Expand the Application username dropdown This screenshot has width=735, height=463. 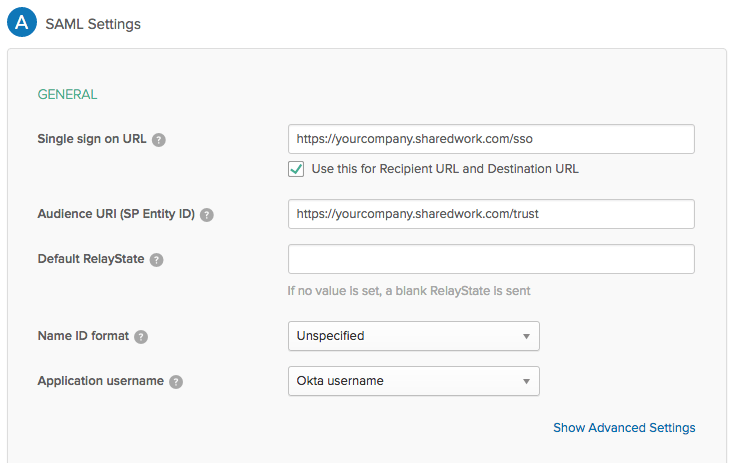[x=413, y=381]
